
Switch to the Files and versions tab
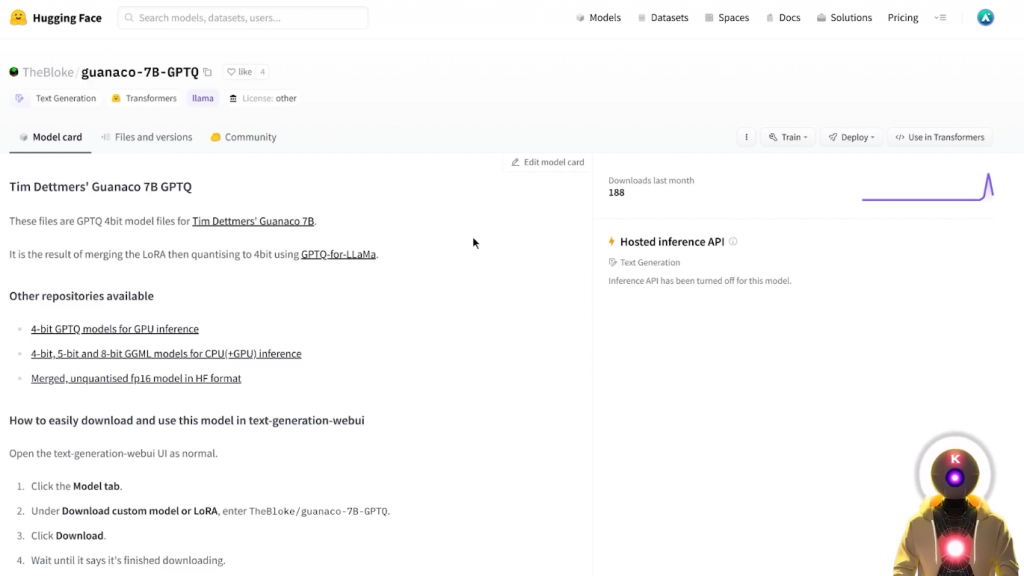pos(147,137)
